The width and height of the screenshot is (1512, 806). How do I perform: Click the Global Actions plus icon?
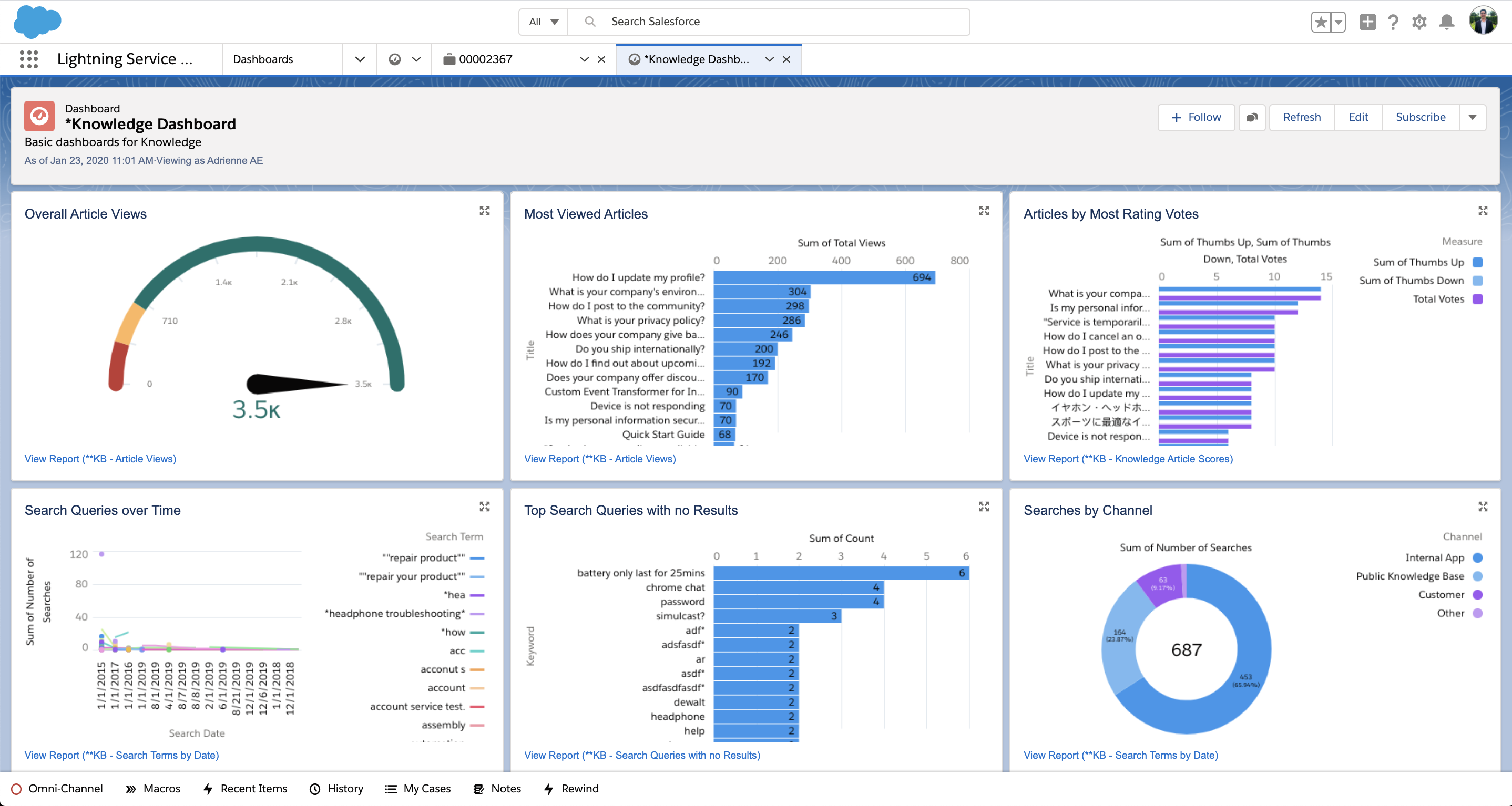[x=1367, y=22]
